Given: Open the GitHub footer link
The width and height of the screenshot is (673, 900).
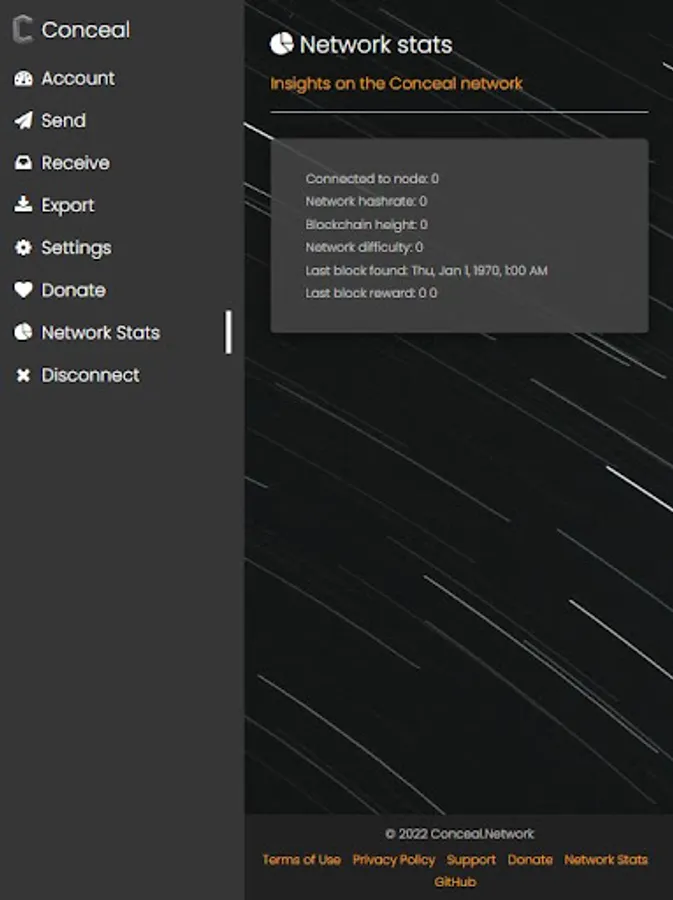Looking at the screenshot, I should [x=455, y=882].
